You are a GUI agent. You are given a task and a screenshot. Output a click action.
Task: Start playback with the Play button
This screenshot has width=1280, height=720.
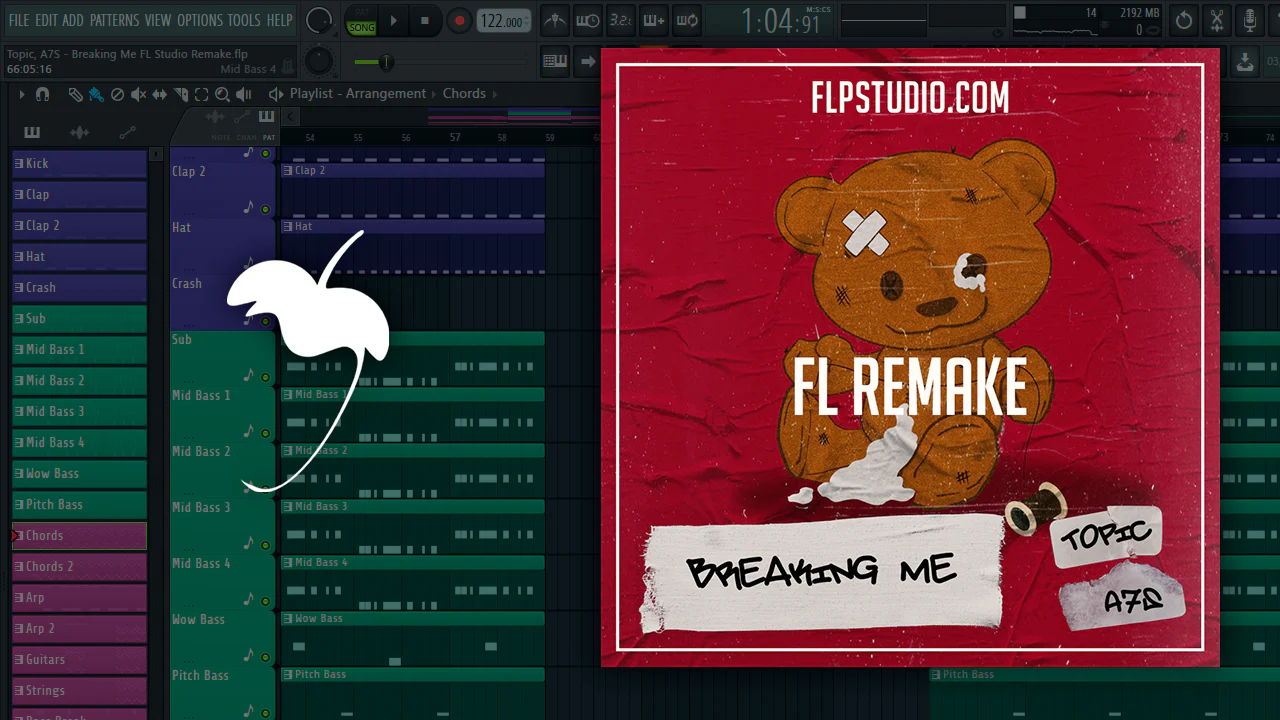pyautogui.click(x=393, y=21)
